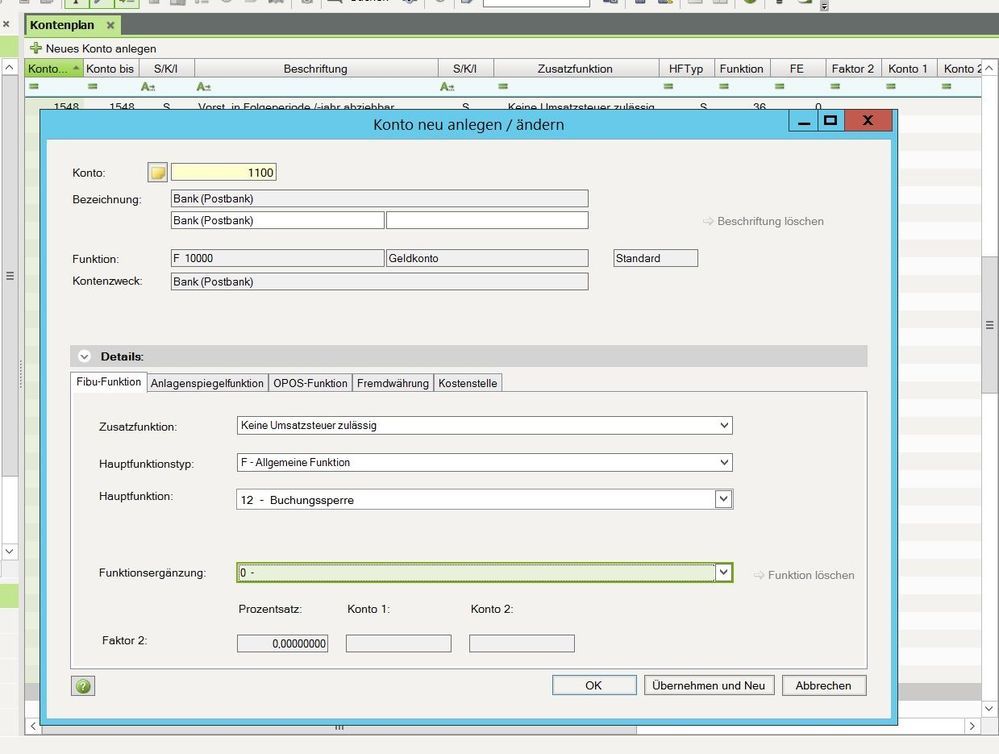The width and height of the screenshot is (999, 754).
Task: Click the yellow note icon next to Konto
Action: (157, 172)
